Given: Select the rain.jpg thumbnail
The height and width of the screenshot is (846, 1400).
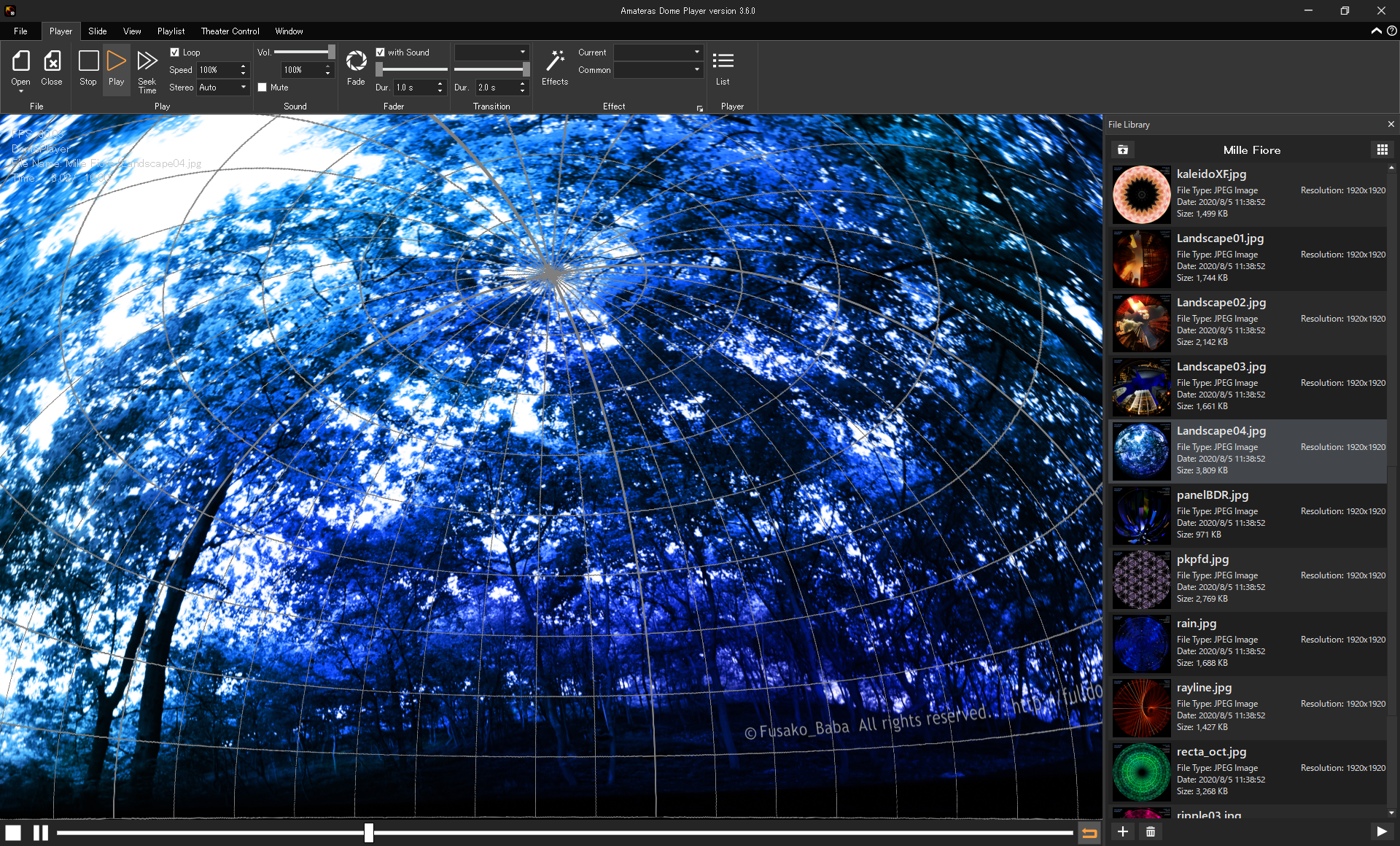Looking at the screenshot, I should tap(1141, 644).
